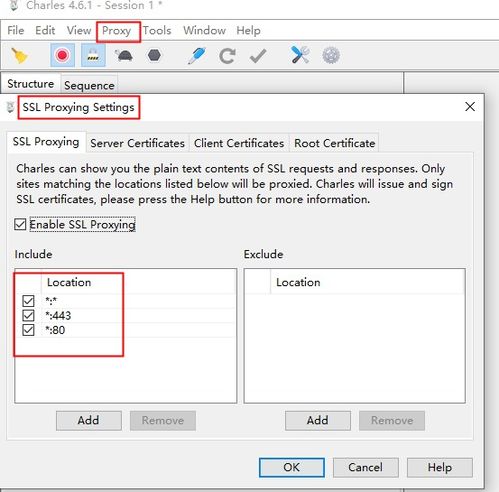The height and width of the screenshot is (492, 499).
Task: Toggle the red Record button
Action: coord(62,55)
